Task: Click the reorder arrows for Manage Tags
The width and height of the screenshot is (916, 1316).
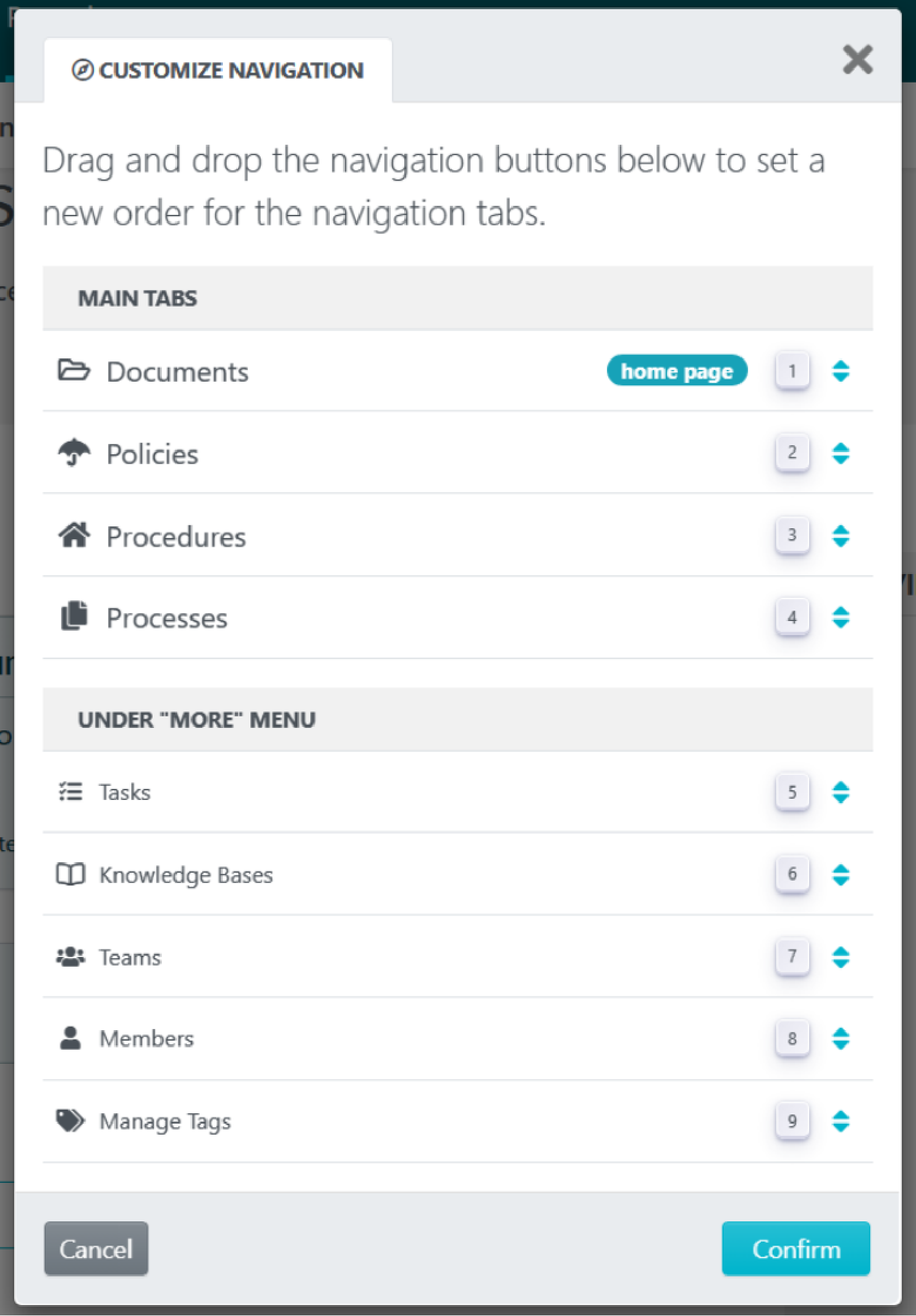Action: (x=841, y=1121)
